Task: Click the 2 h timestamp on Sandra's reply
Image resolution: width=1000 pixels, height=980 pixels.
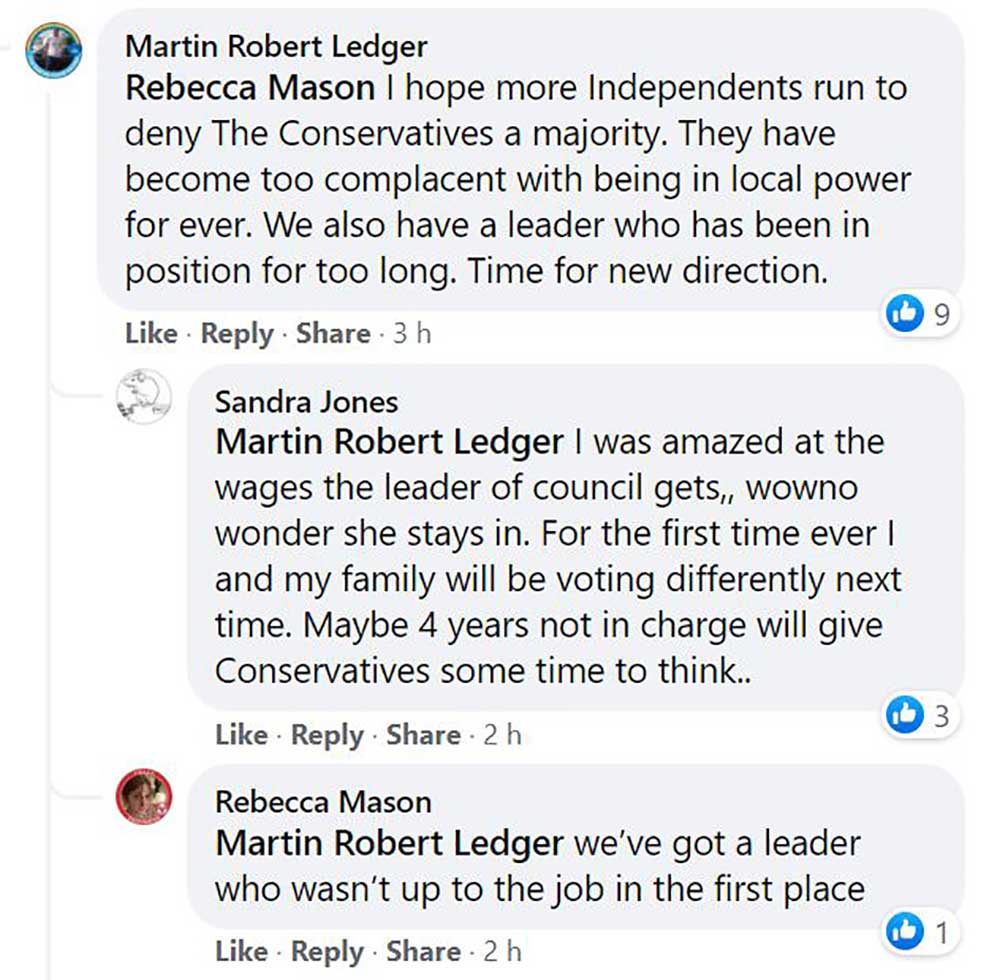Action: click(x=502, y=735)
